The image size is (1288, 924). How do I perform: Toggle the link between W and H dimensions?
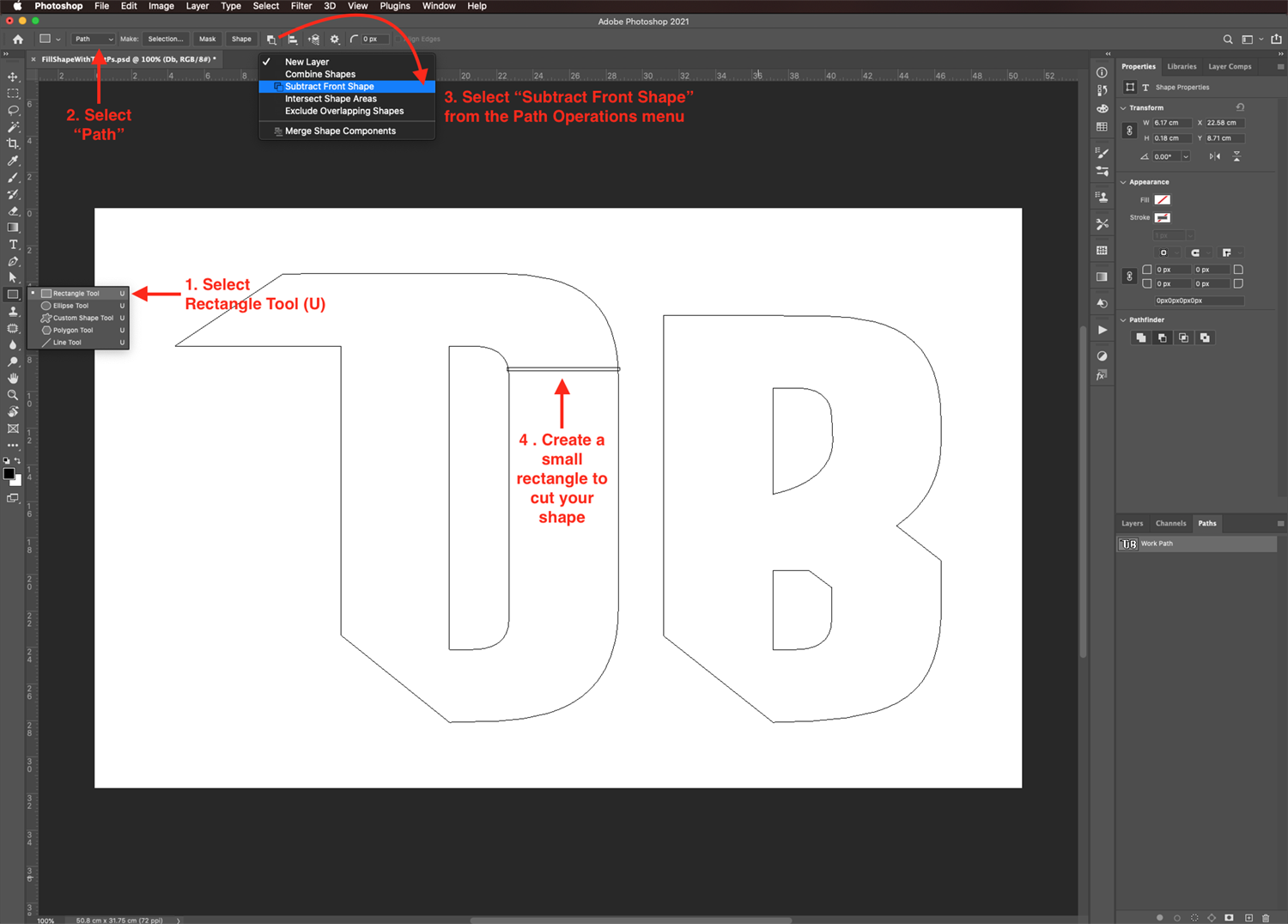point(1128,130)
